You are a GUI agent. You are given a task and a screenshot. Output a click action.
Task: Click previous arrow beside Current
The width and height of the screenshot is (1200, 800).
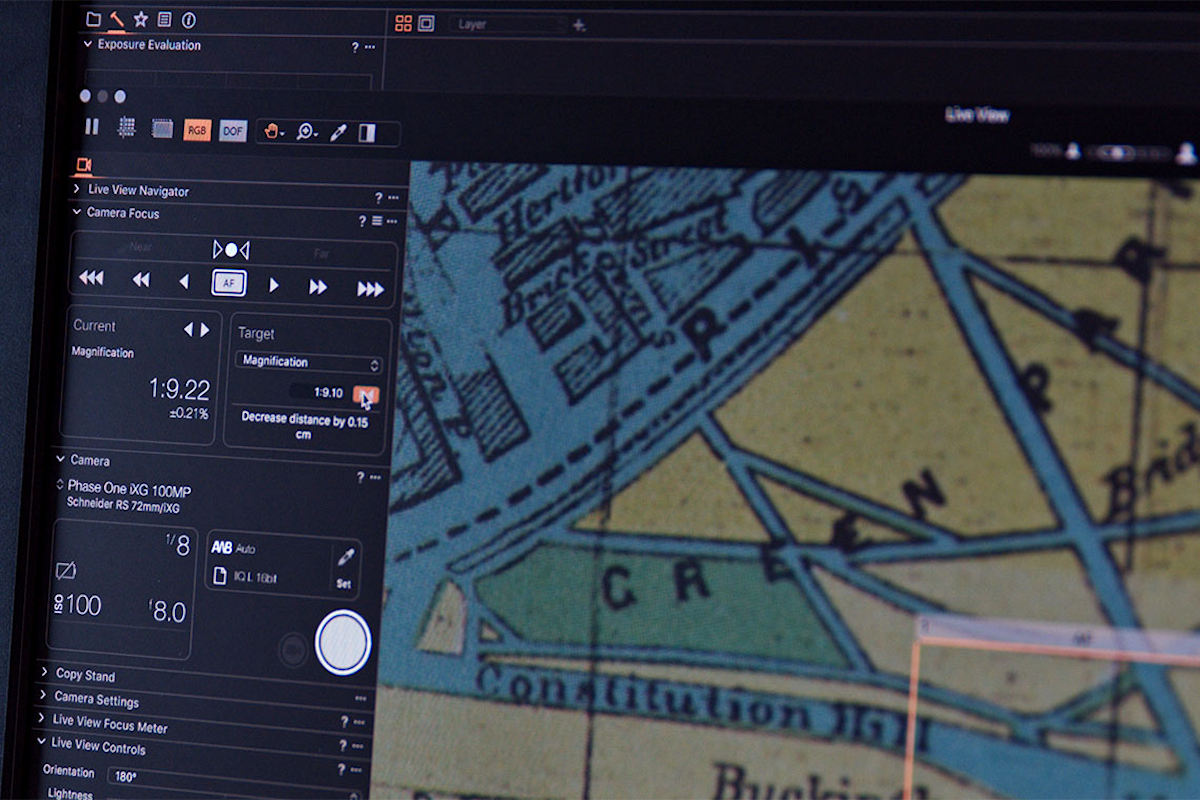tap(188, 329)
